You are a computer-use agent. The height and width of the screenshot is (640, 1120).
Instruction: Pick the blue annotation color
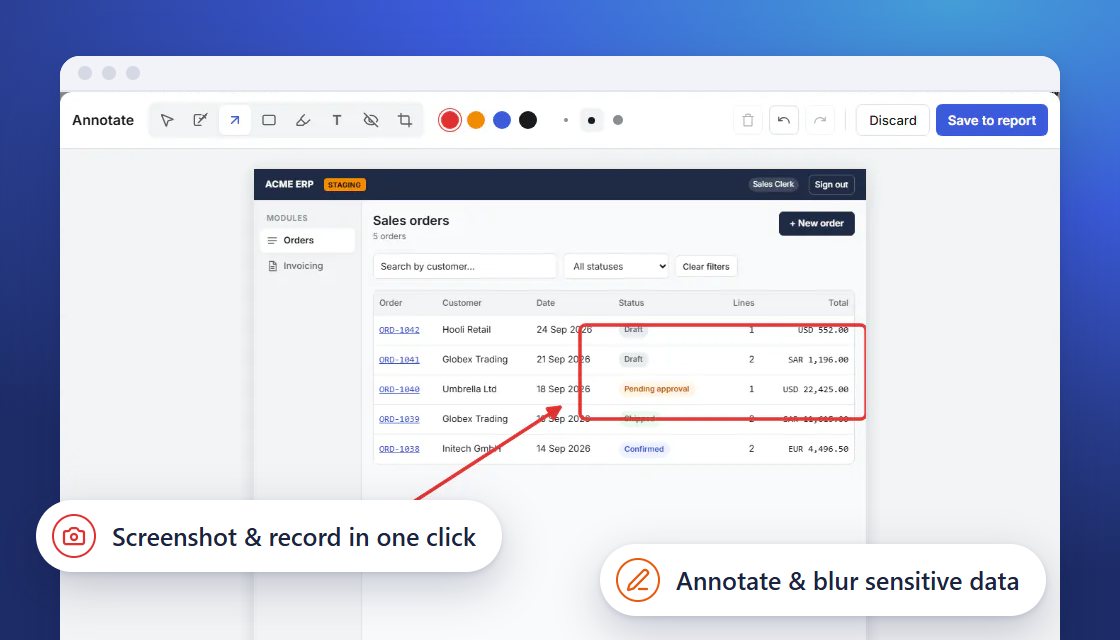(x=502, y=120)
